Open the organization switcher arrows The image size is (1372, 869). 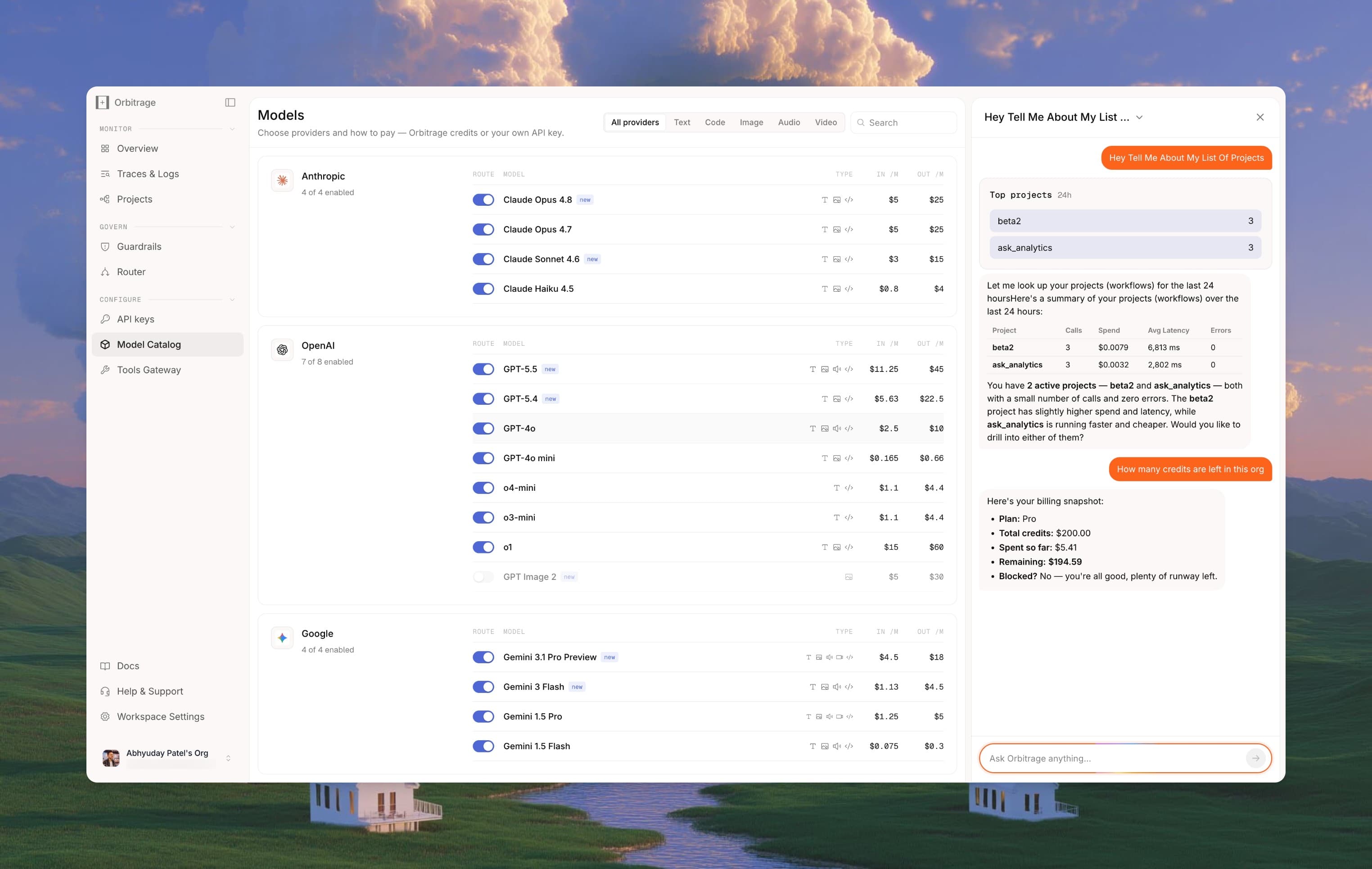[228, 758]
